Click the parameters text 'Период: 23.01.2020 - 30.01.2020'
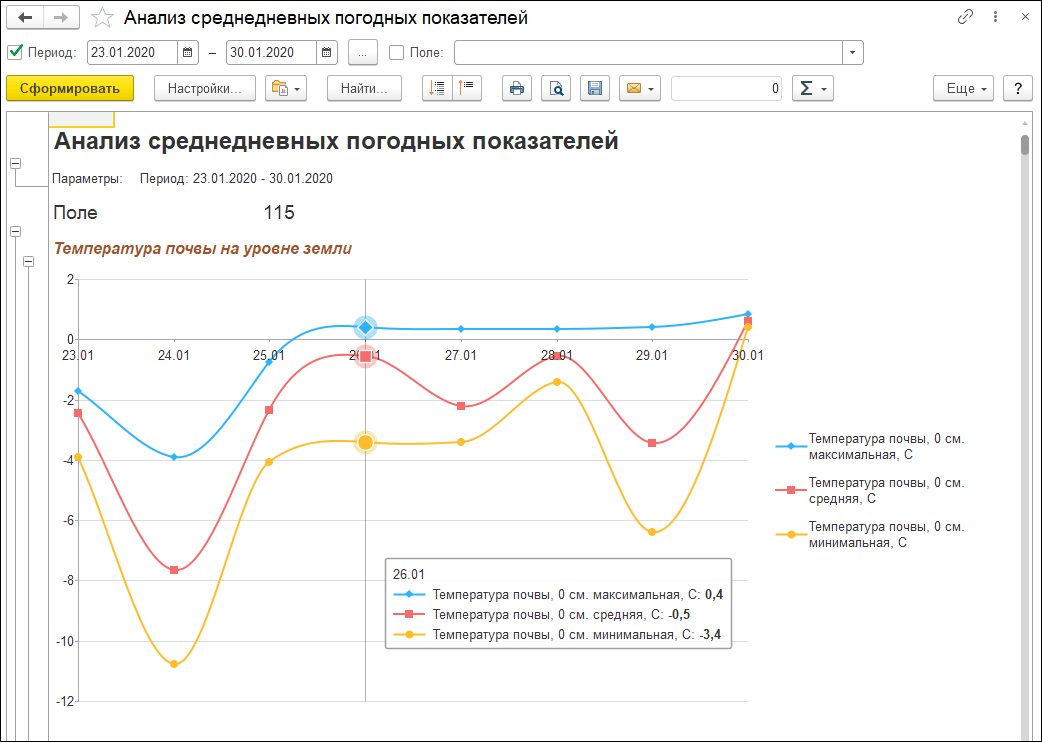The width and height of the screenshot is (1042, 742). point(236,179)
